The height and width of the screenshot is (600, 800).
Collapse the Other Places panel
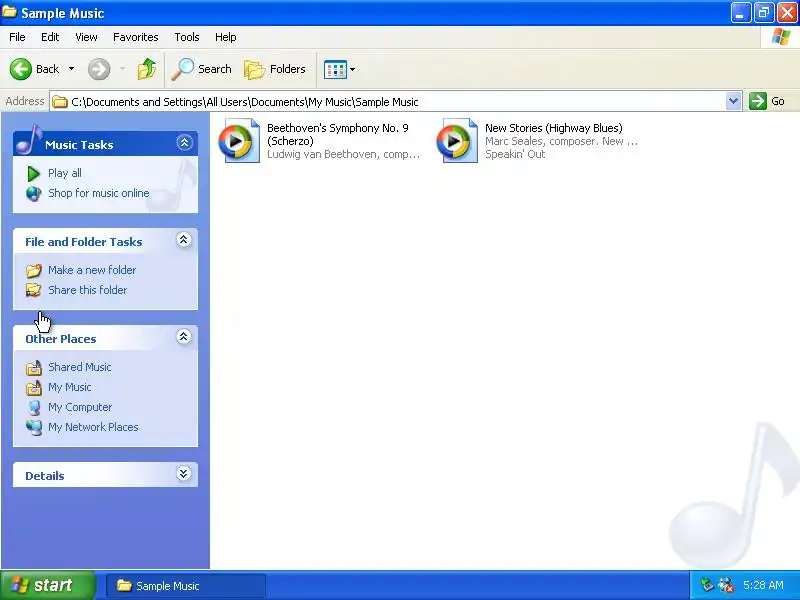184,336
